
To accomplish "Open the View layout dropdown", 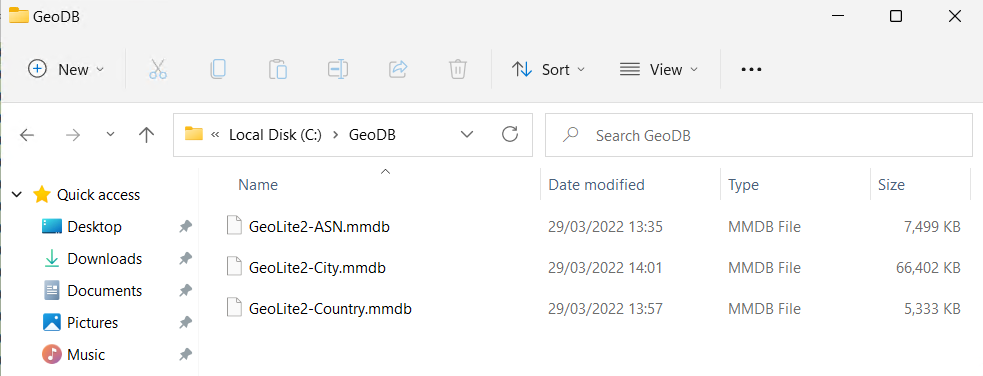I will (659, 70).
